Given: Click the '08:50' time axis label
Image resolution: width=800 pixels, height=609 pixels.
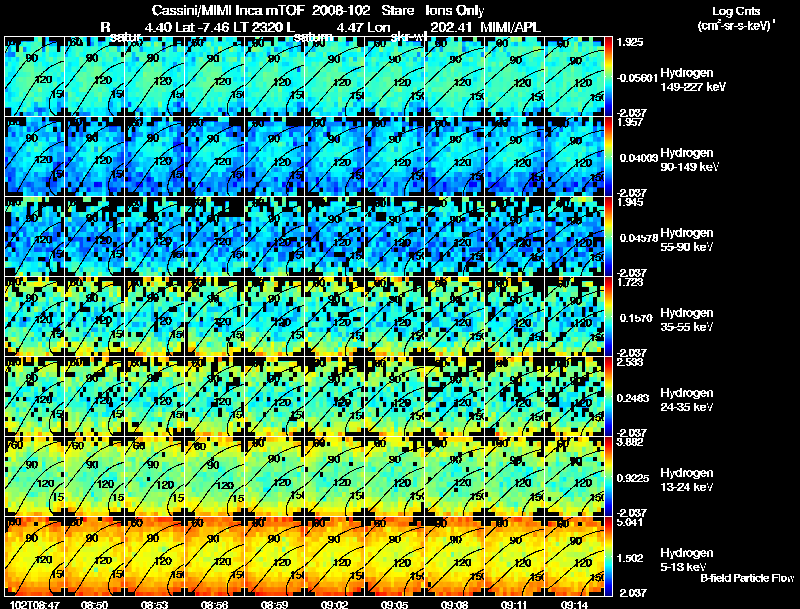Looking at the screenshot, I should [94, 604].
